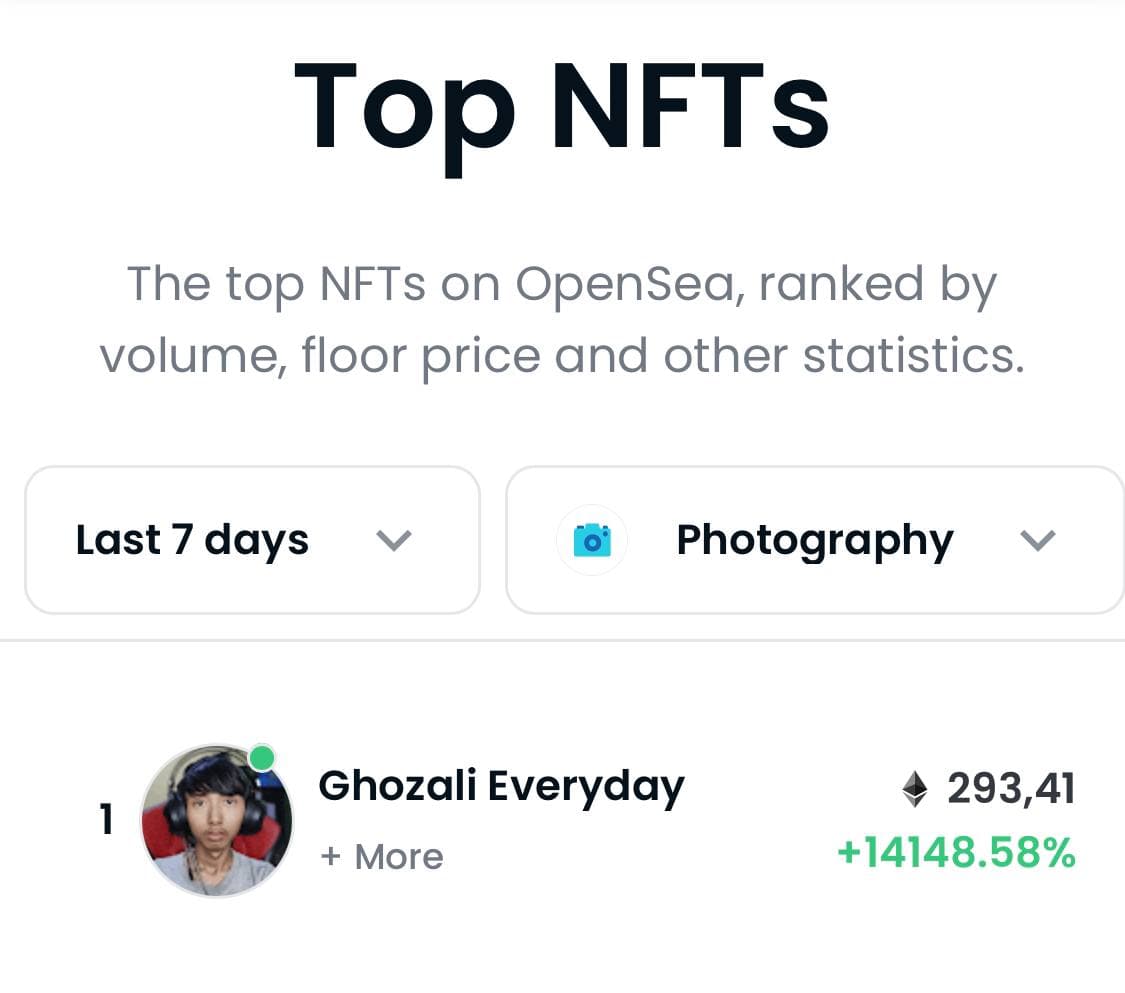Screen dimensions: 1125x993
Task: Click the rank number 1 entry
Action: [x=106, y=819]
